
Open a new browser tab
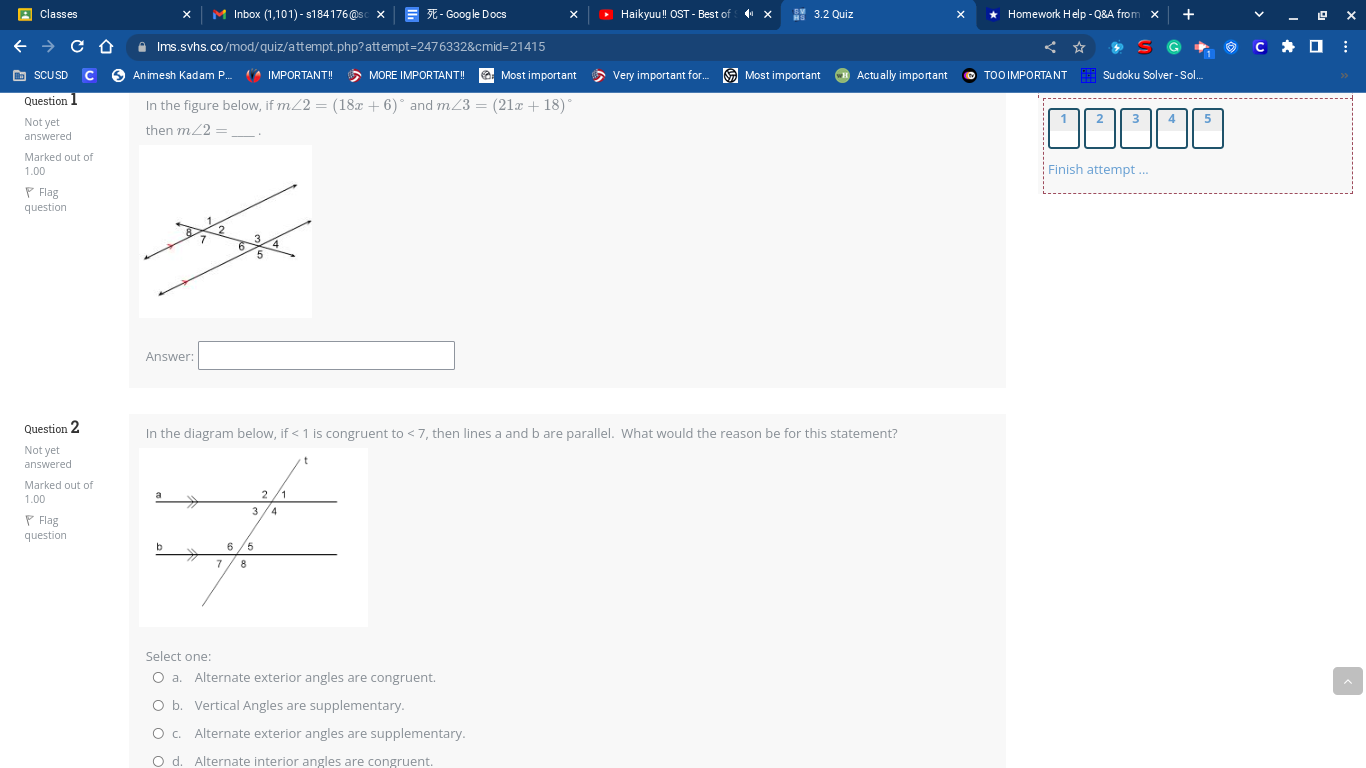[1188, 14]
